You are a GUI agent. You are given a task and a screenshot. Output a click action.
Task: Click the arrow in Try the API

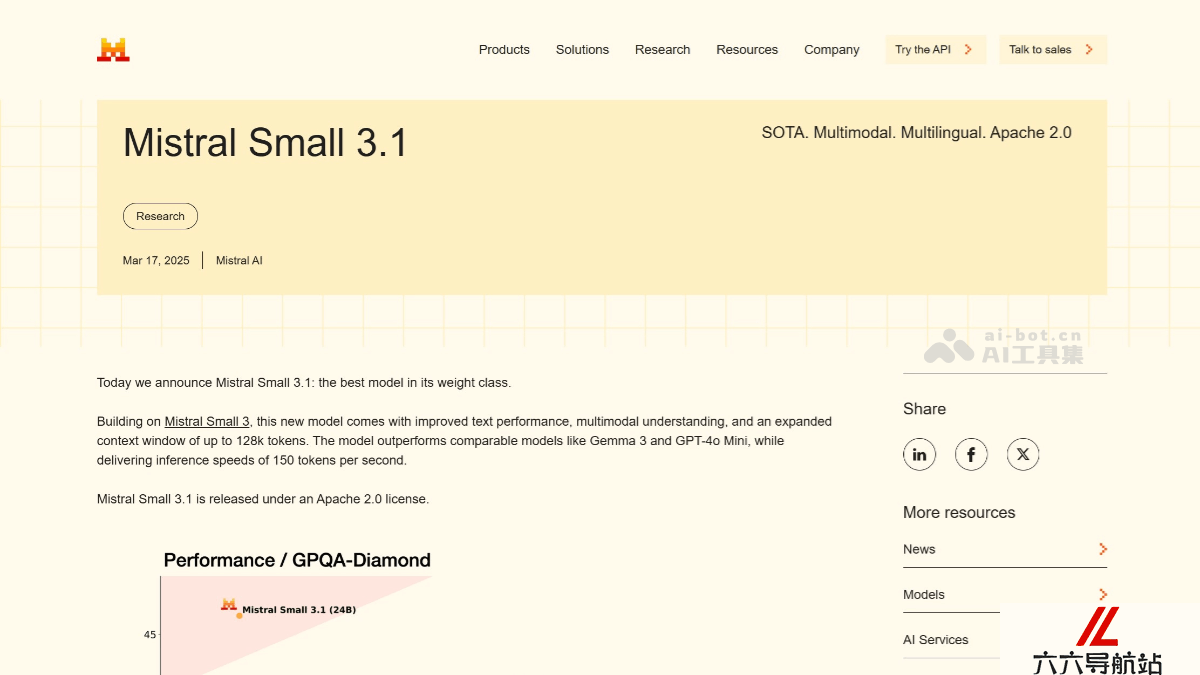[968, 49]
